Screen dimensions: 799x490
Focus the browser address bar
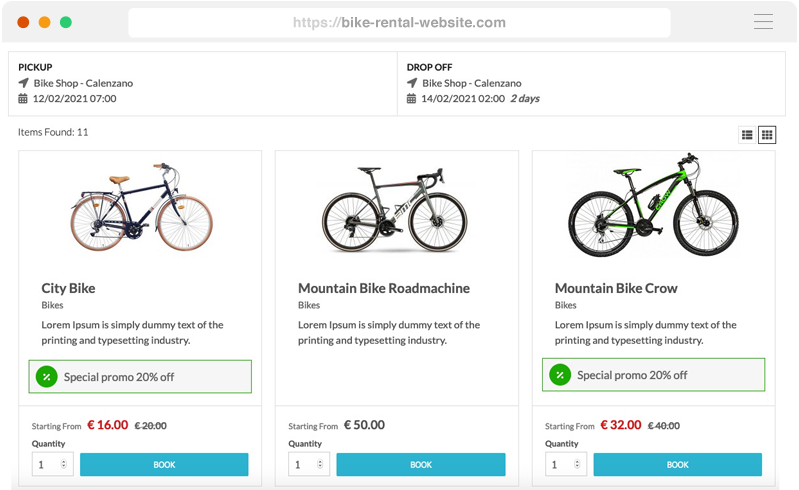click(x=399, y=22)
